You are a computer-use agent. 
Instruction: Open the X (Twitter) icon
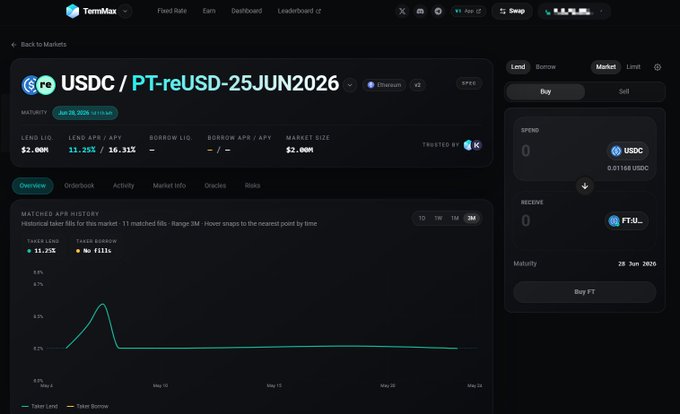pos(402,11)
